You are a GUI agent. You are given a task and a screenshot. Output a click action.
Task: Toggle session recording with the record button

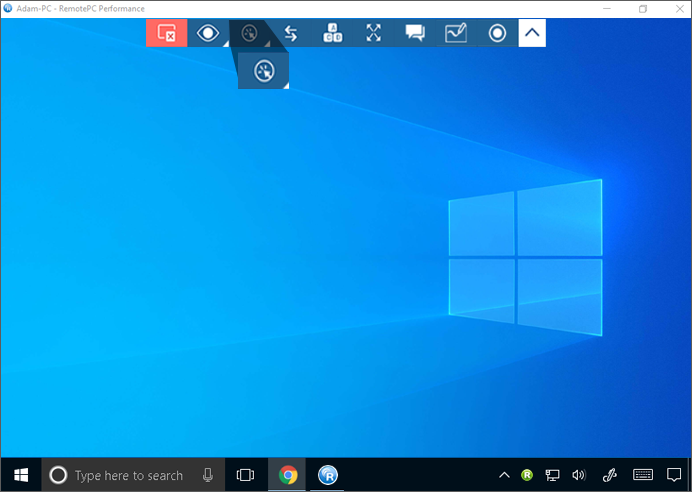pyautogui.click(x=497, y=33)
